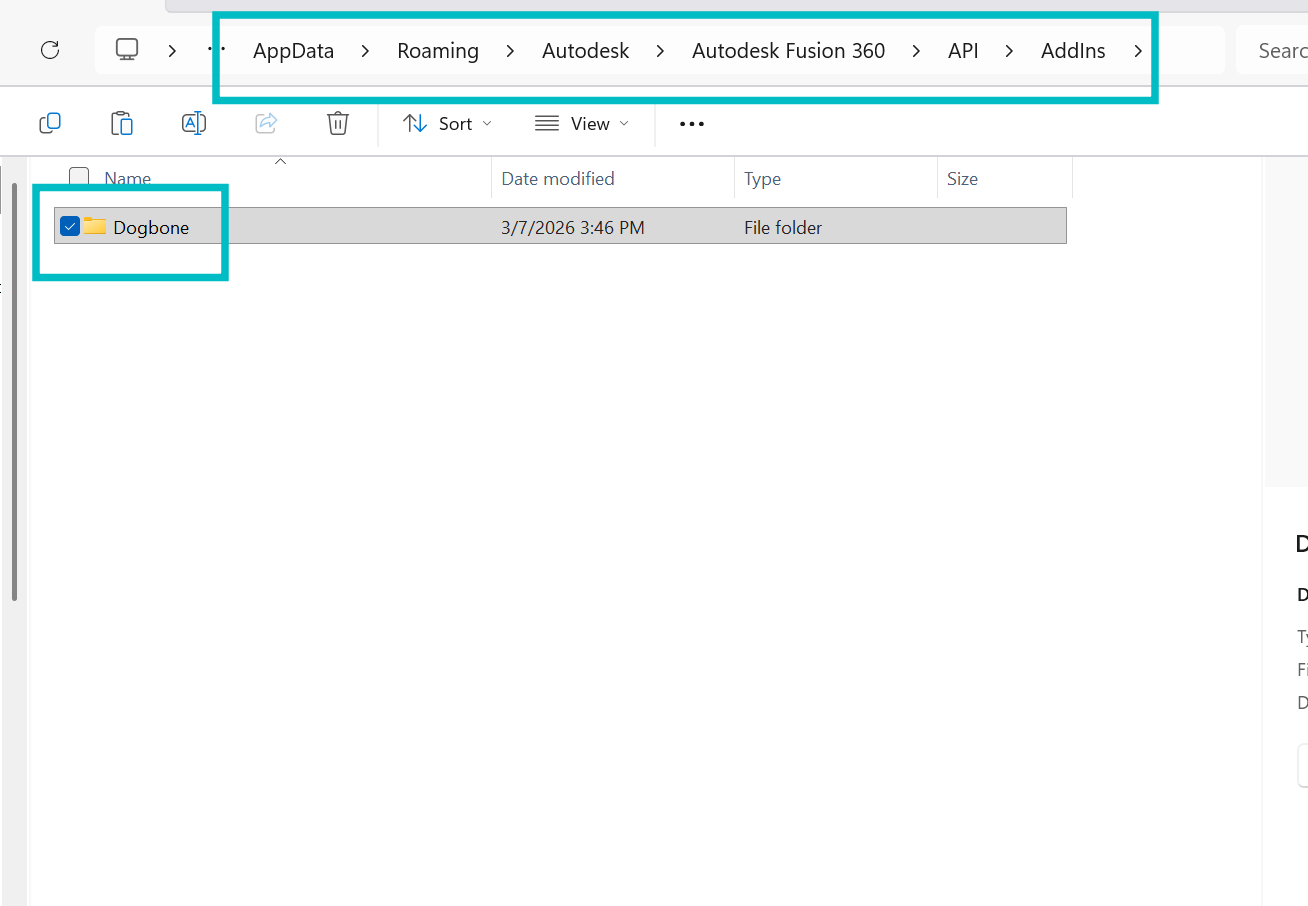This screenshot has height=906, width=1308.
Task: Click the Roaming breadcrumb link
Action: pos(438,50)
